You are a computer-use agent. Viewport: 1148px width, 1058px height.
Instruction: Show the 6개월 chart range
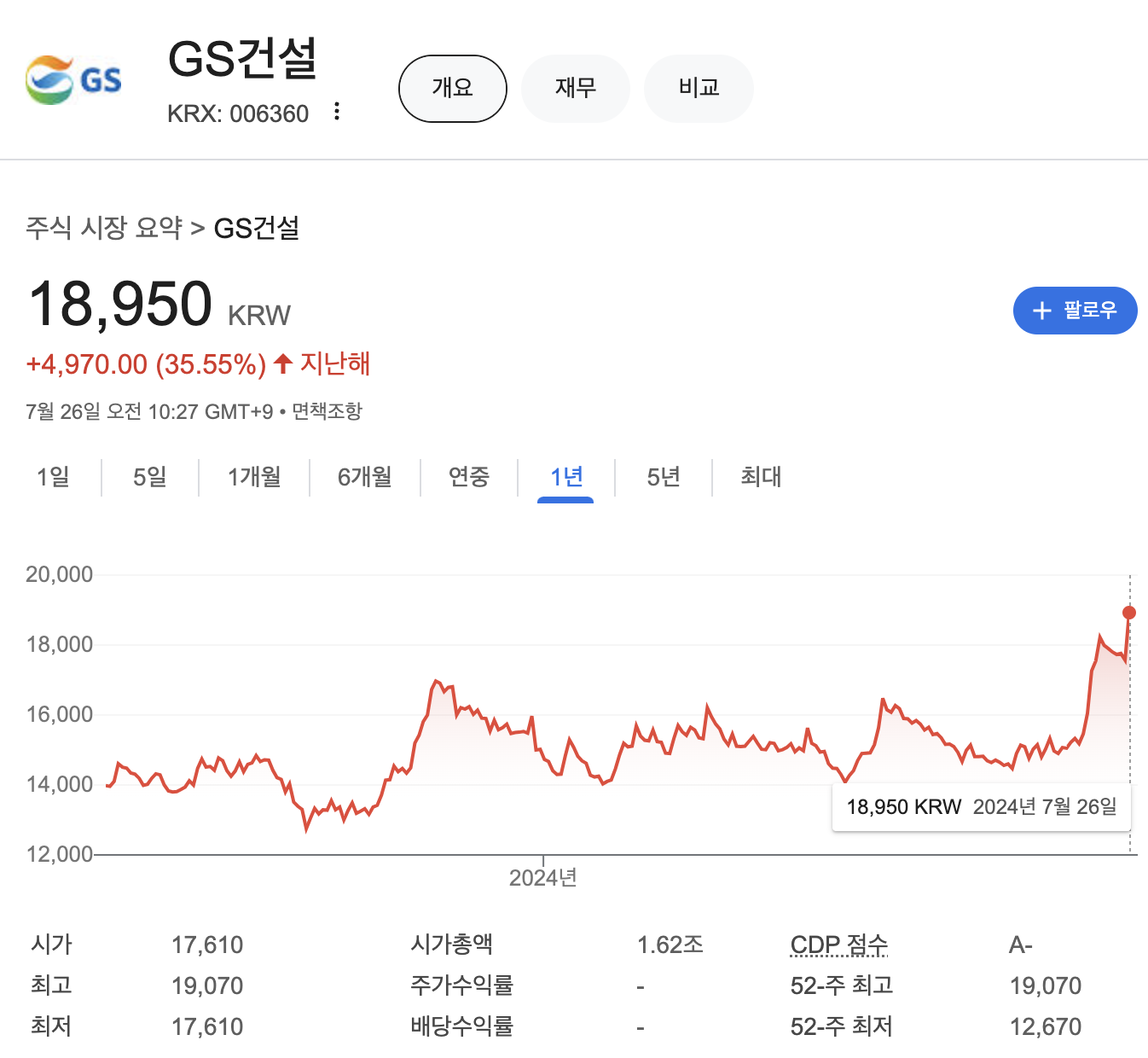coord(364,476)
